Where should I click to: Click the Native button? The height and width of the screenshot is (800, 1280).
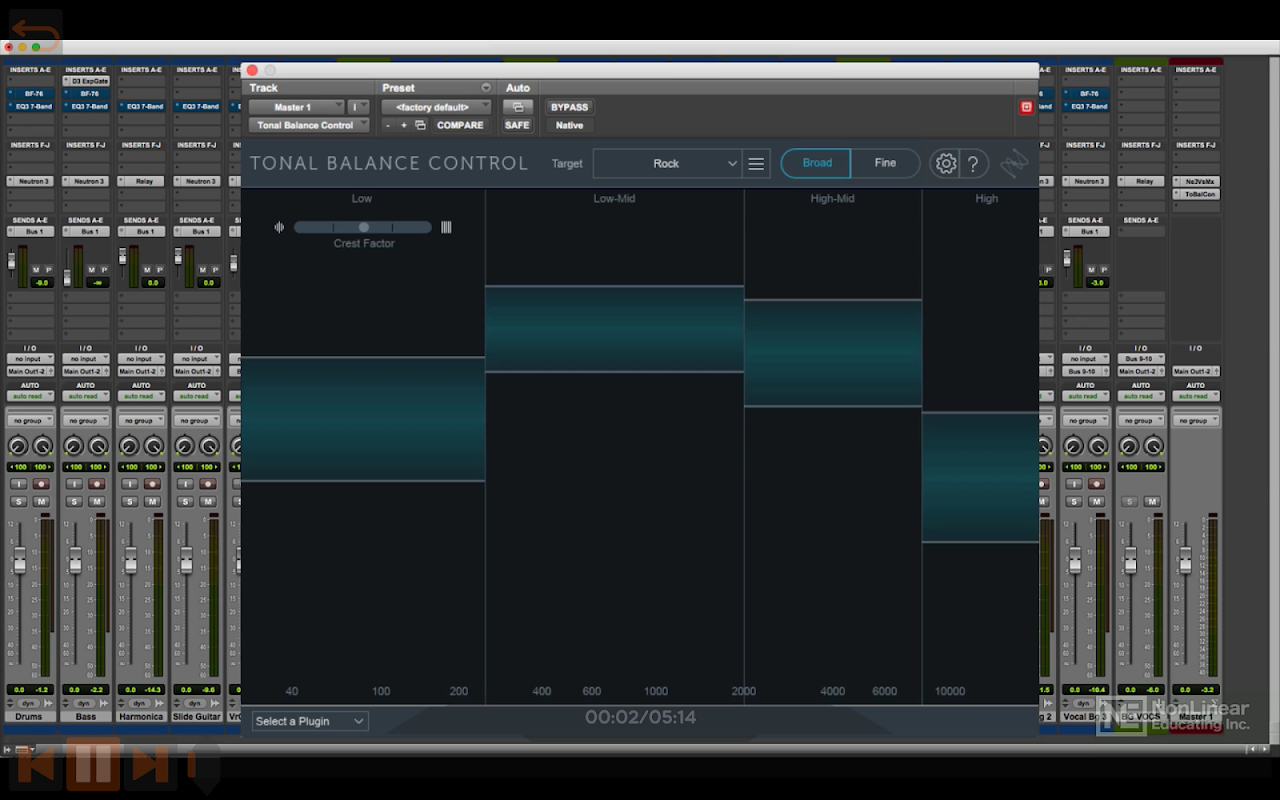tap(569, 125)
